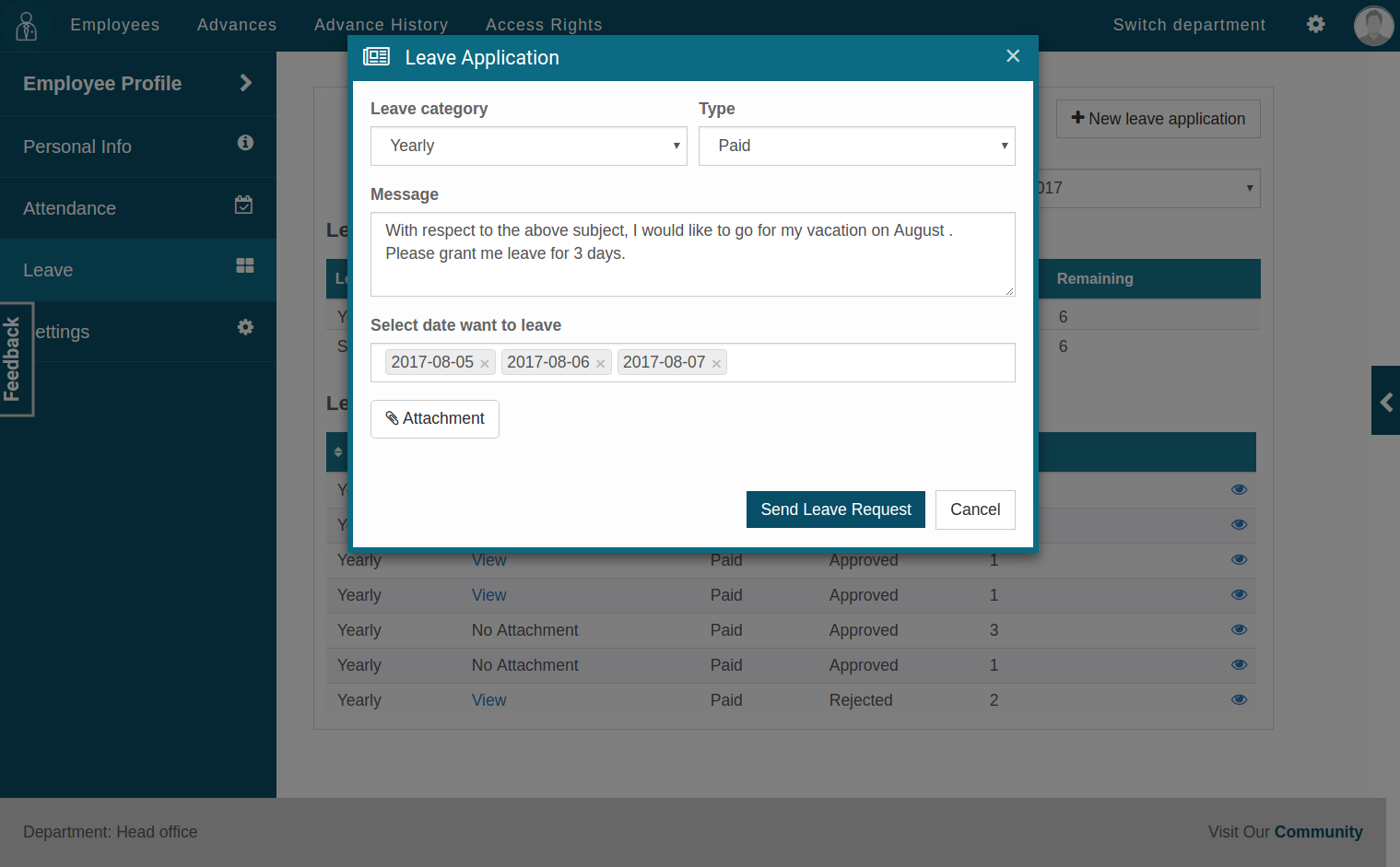View details of the Rejected leave row
This screenshot has width=1400, height=867.
coord(1239,699)
